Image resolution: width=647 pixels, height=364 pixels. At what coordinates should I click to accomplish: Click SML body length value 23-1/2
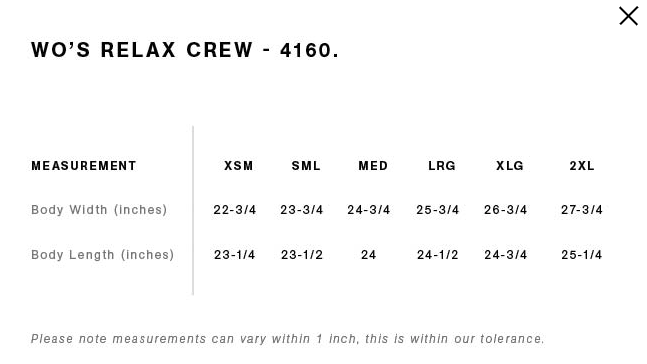coord(302,255)
